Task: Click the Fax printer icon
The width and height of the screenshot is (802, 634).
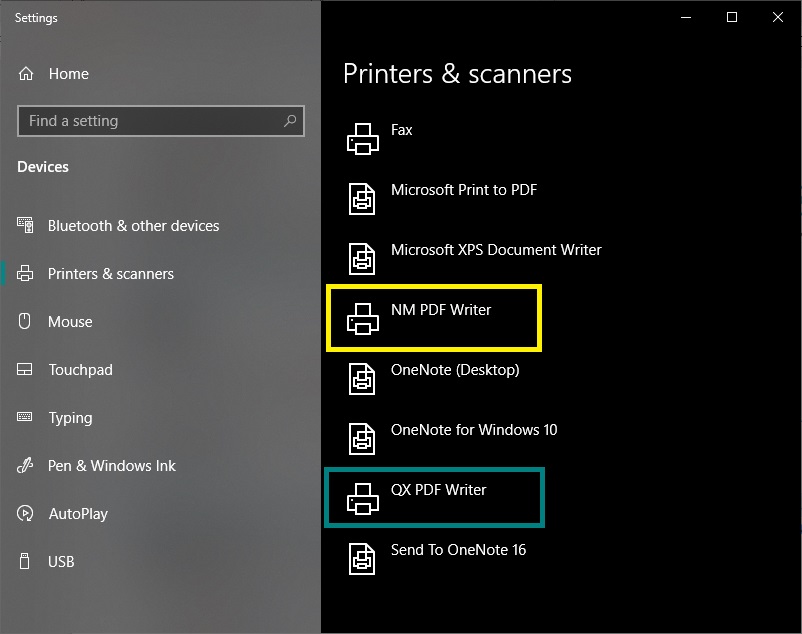Action: (363, 139)
